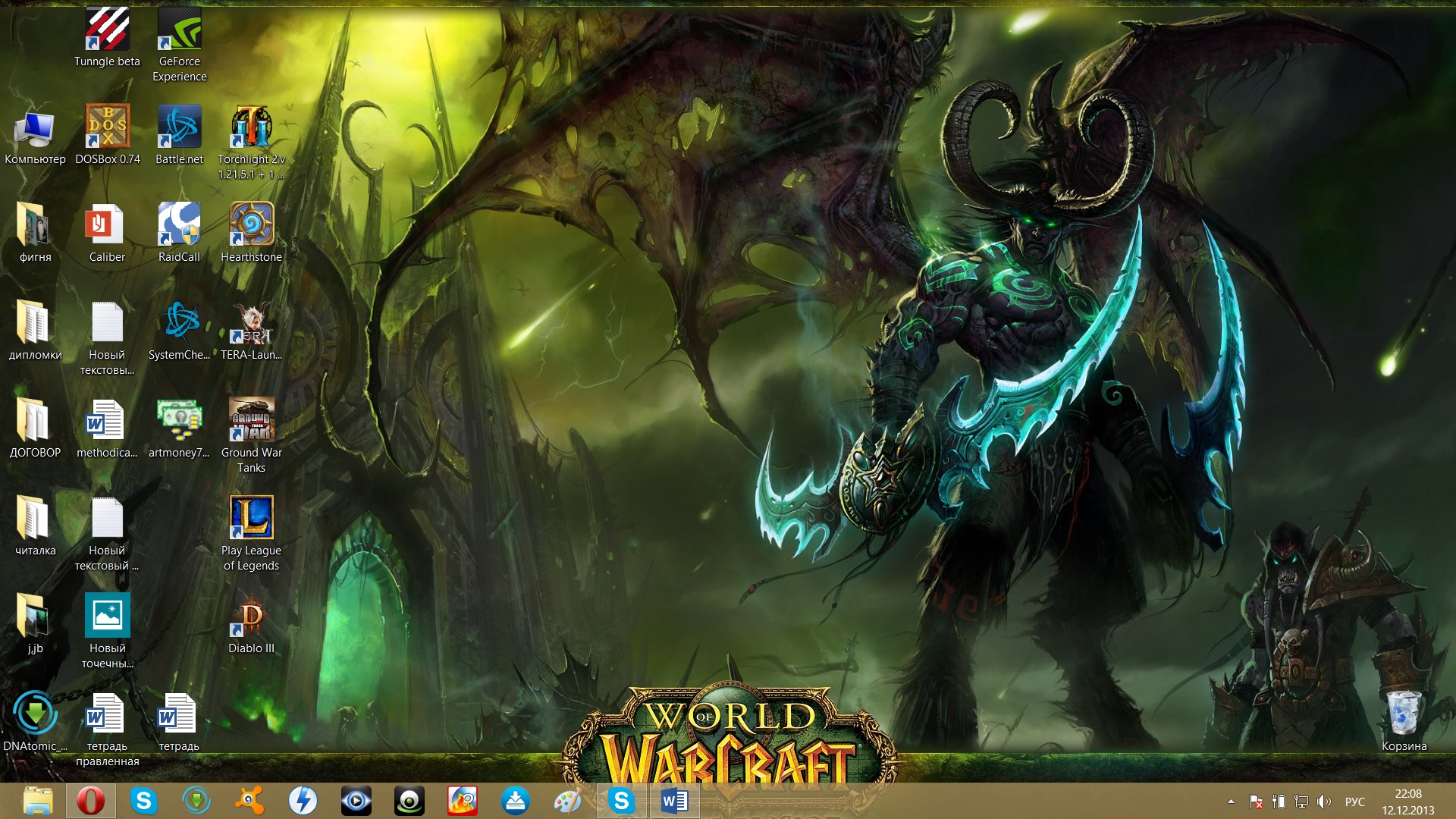Open the media player eye-play taskbar icon
The image size is (1456, 819).
click(x=356, y=801)
